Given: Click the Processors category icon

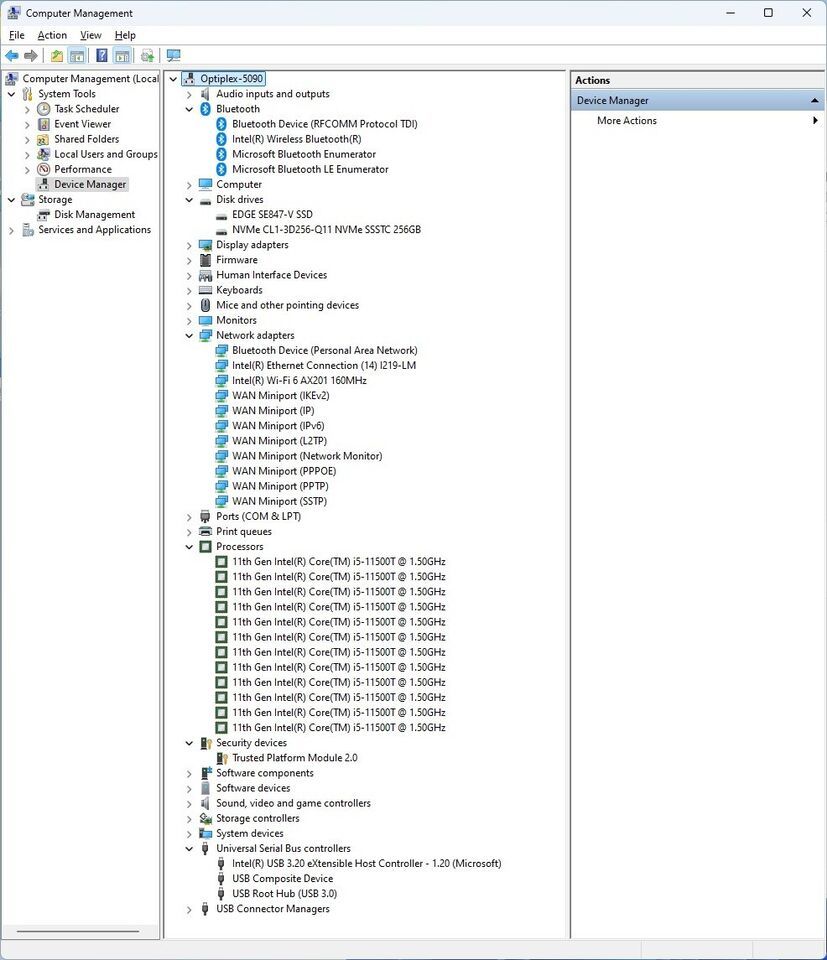Looking at the screenshot, I should (x=206, y=547).
